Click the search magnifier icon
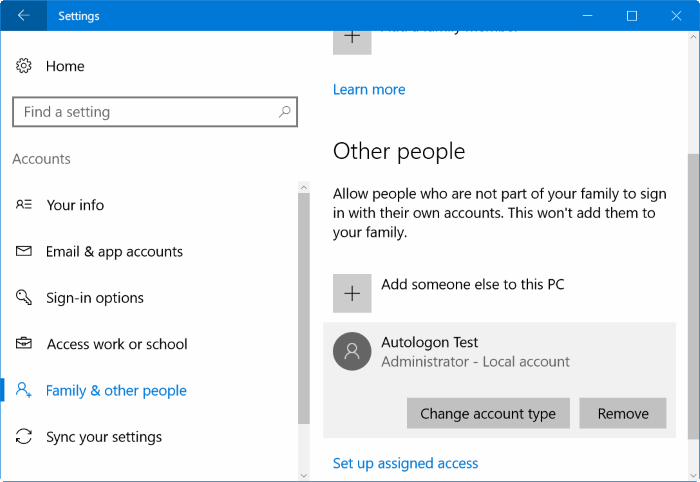700x482 pixels. [285, 112]
